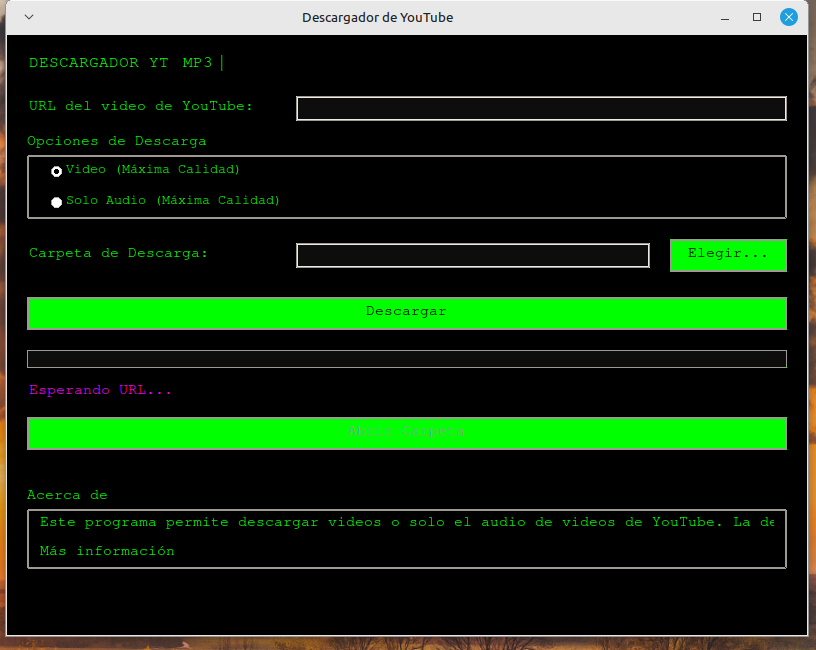Click the download progress bar
Viewport: 816px width, 650px height.
[406, 359]
